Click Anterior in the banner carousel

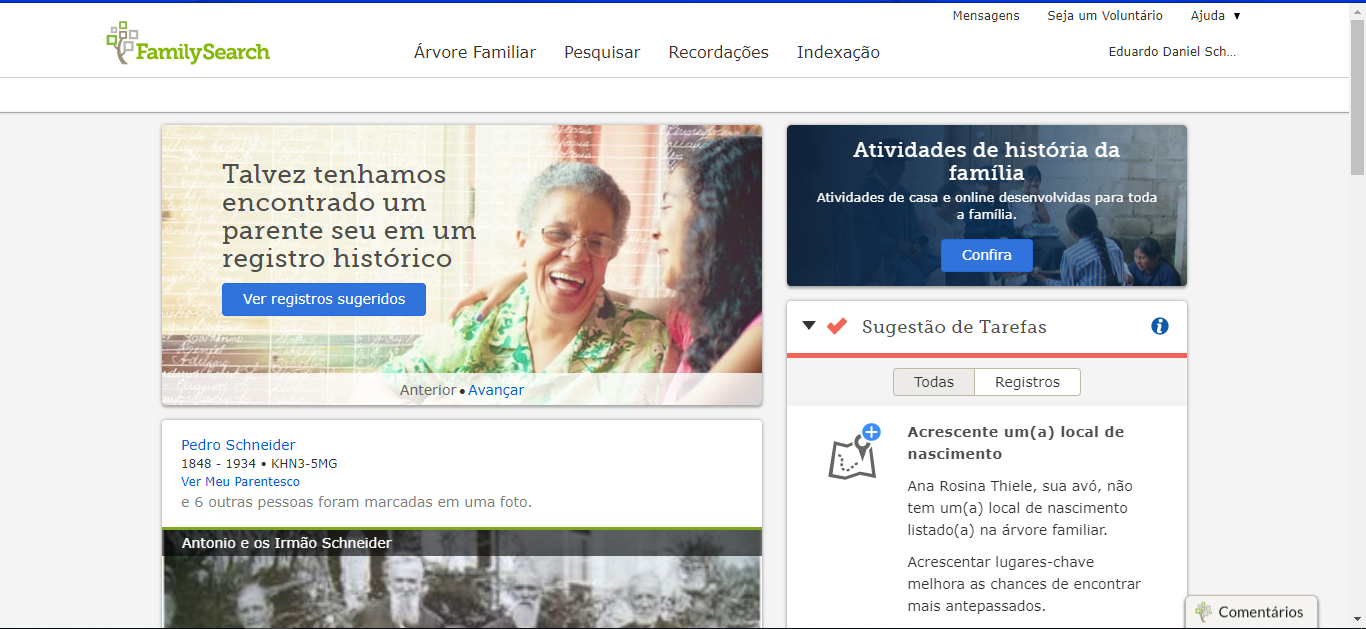point(428,390)
